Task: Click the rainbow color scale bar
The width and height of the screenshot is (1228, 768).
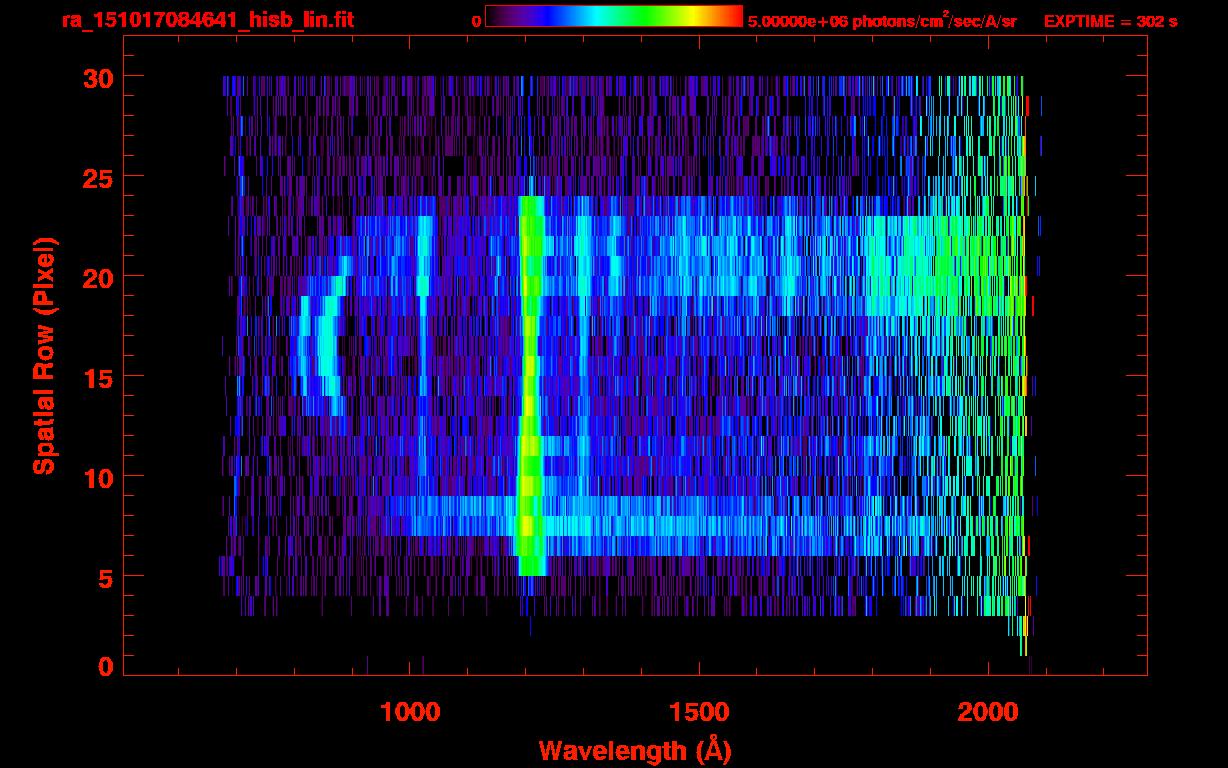Action: (x=614, y=16)
